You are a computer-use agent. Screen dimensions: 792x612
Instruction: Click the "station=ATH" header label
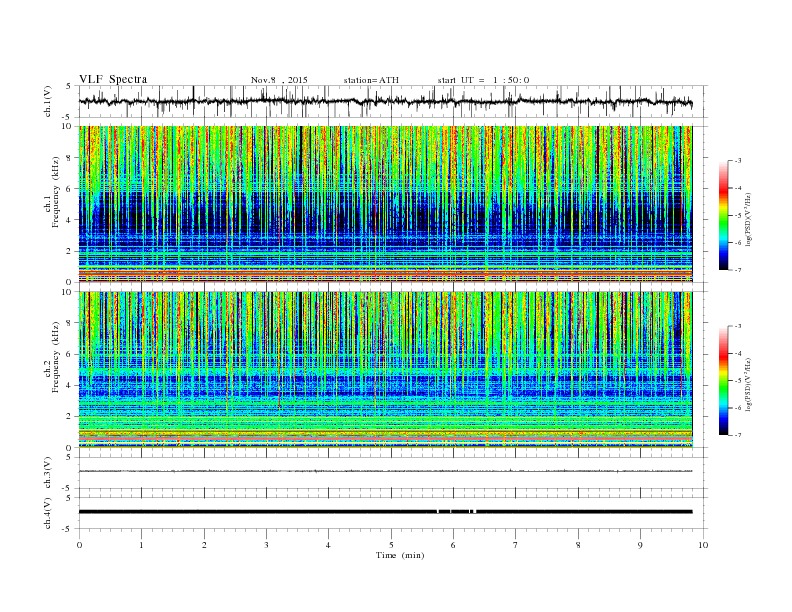(371, 80)
